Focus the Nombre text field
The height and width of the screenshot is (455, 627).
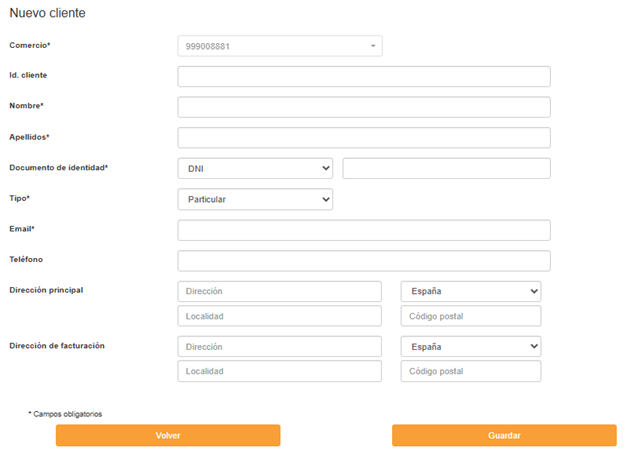[x=364, y=107]
